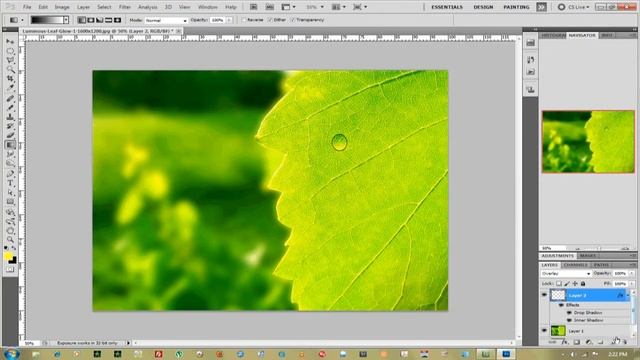Toggle Drop Shadow effect visibility
Viewport: 640px width, 360px height.
[x=569, y=313]
